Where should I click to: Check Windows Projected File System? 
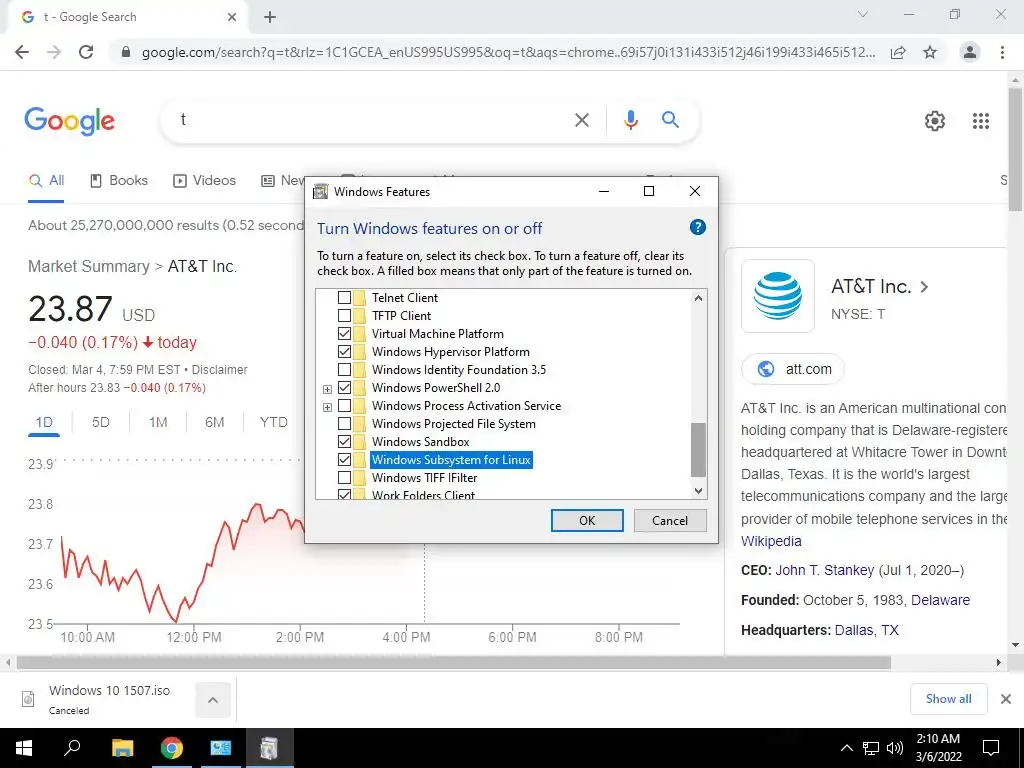click(344, 424)
